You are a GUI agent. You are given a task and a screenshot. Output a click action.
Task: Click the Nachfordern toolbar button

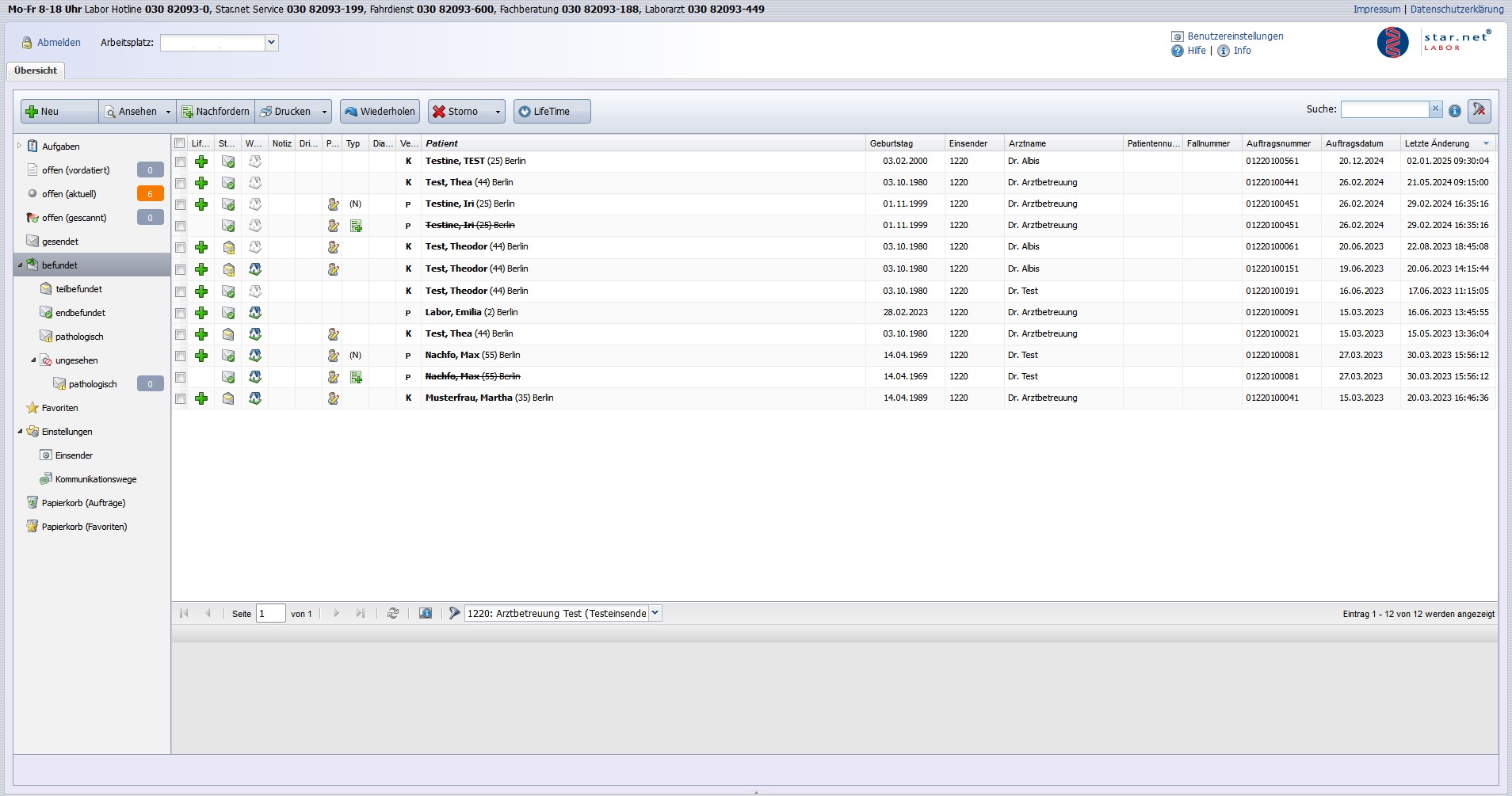(216, 112)
